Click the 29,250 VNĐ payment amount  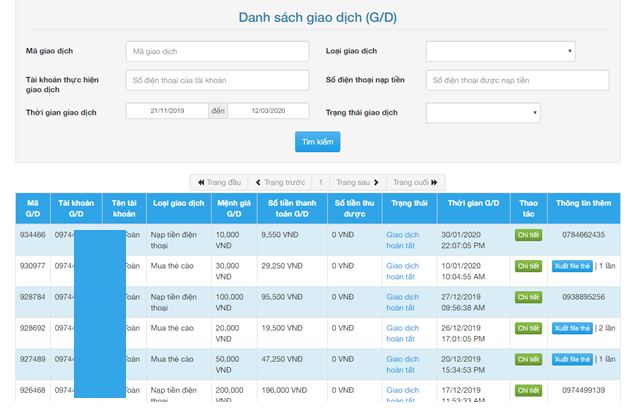coord(282,266)
